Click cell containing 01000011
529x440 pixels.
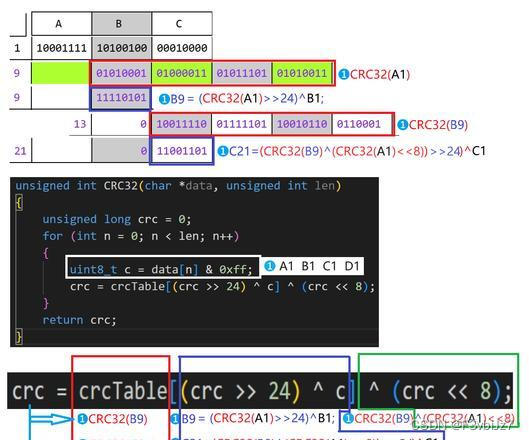tap(182, 73)
